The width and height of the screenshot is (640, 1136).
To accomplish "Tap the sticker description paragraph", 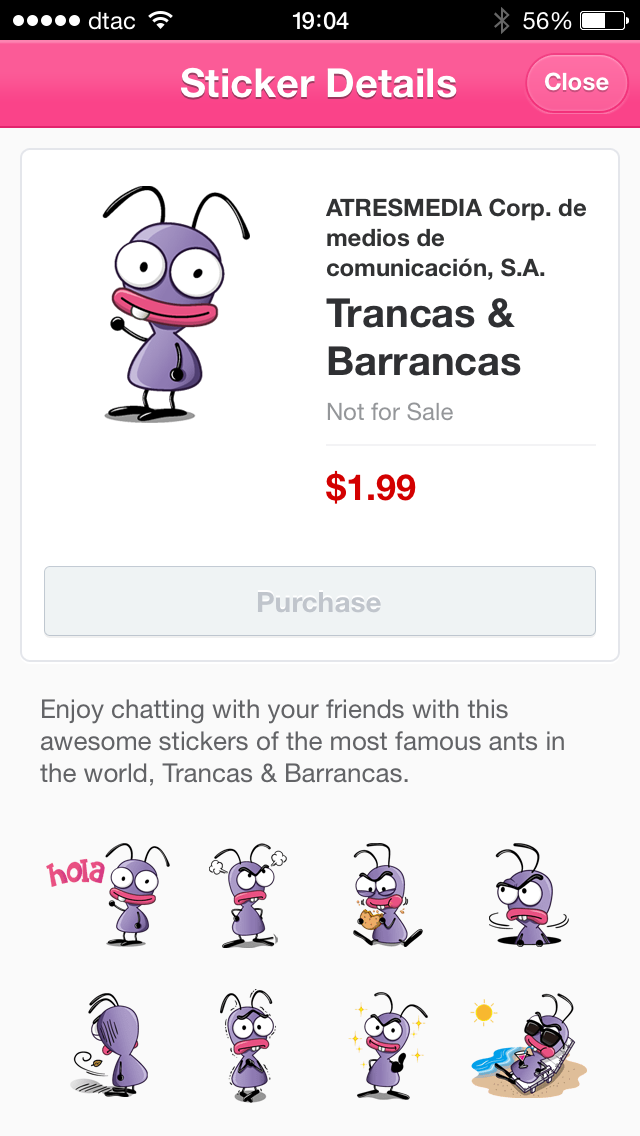I will coord(303,742).
